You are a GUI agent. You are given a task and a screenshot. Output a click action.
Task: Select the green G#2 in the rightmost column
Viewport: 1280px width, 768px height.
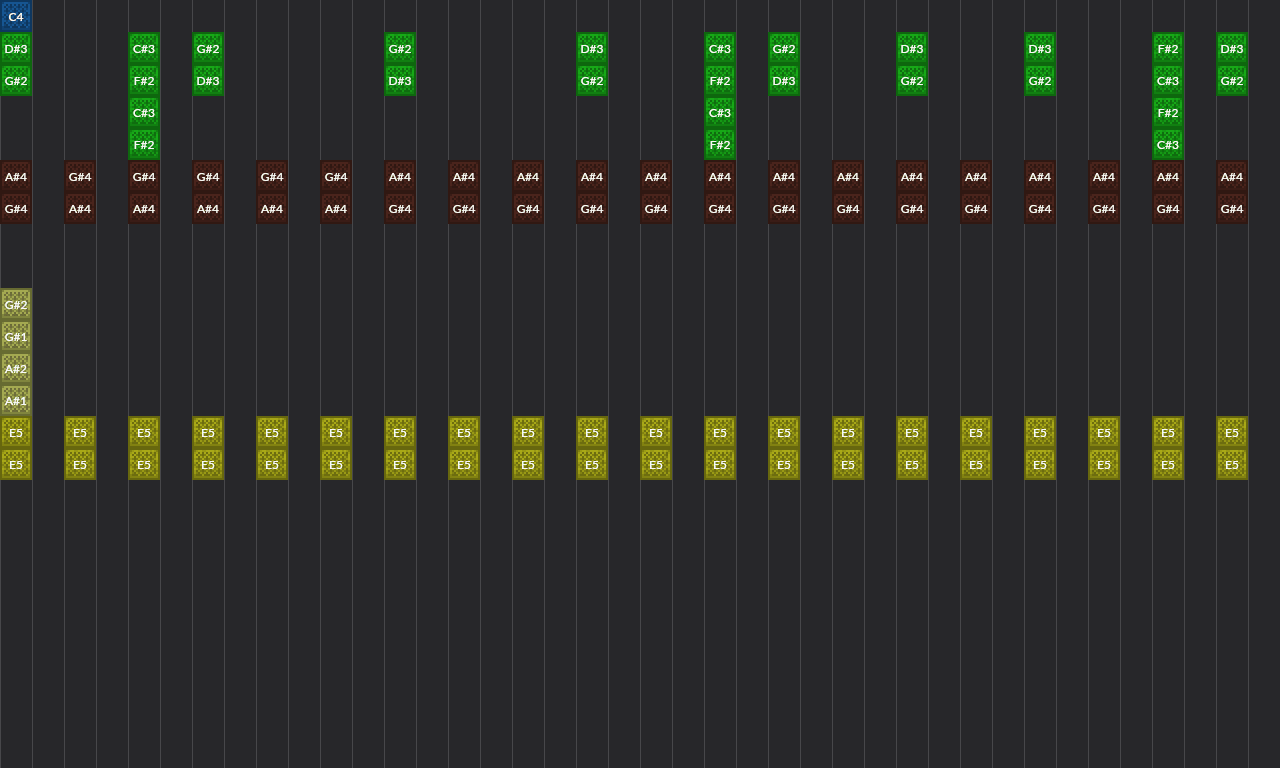tap(1232, 81)
